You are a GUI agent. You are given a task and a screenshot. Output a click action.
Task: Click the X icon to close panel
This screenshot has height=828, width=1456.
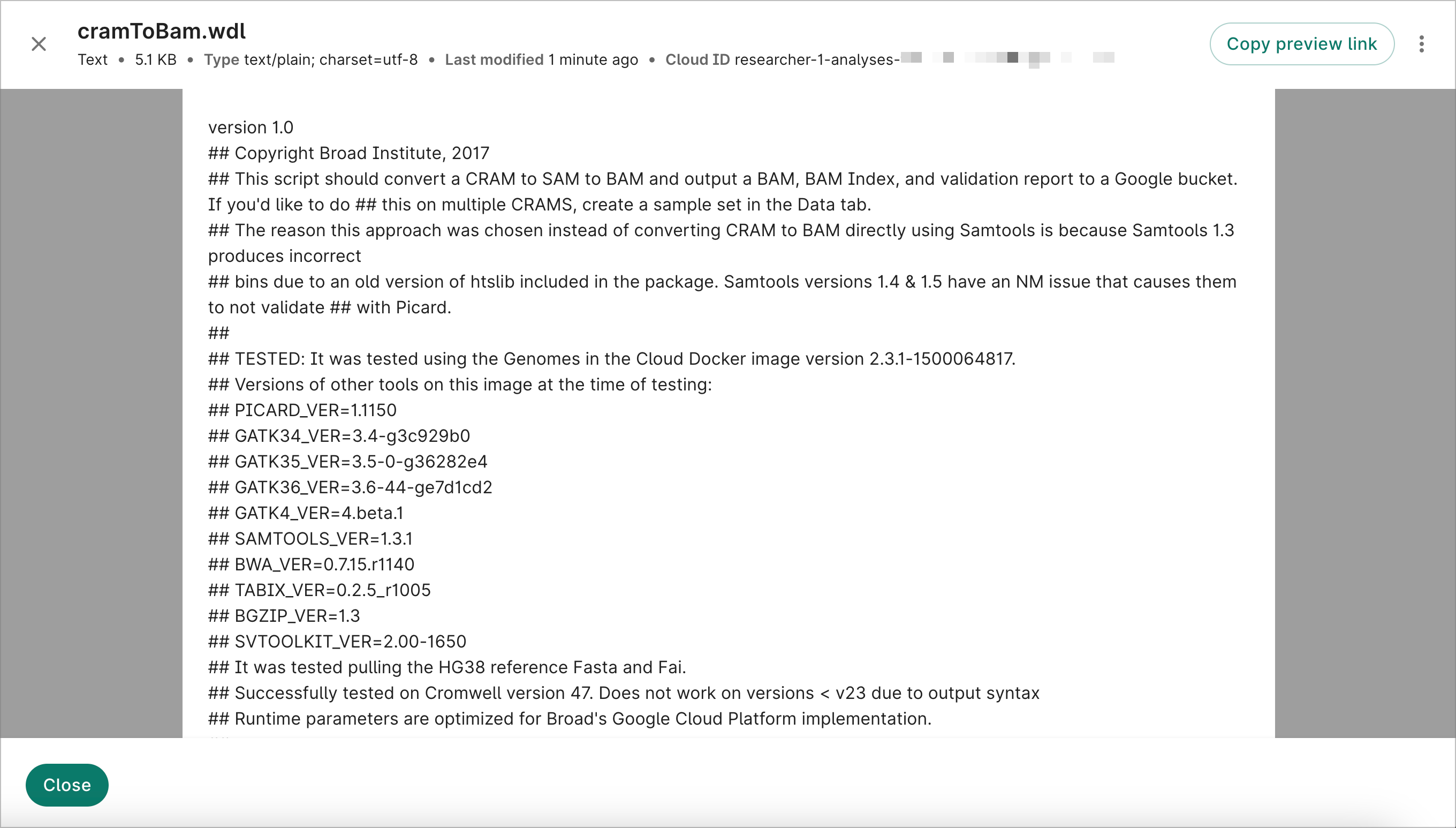(x=39, y=43)
